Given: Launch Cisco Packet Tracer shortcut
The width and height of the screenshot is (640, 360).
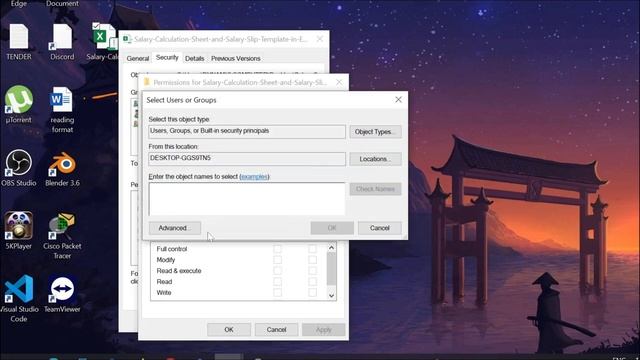Looking at the screenshot, I should [x=62, y=236].
